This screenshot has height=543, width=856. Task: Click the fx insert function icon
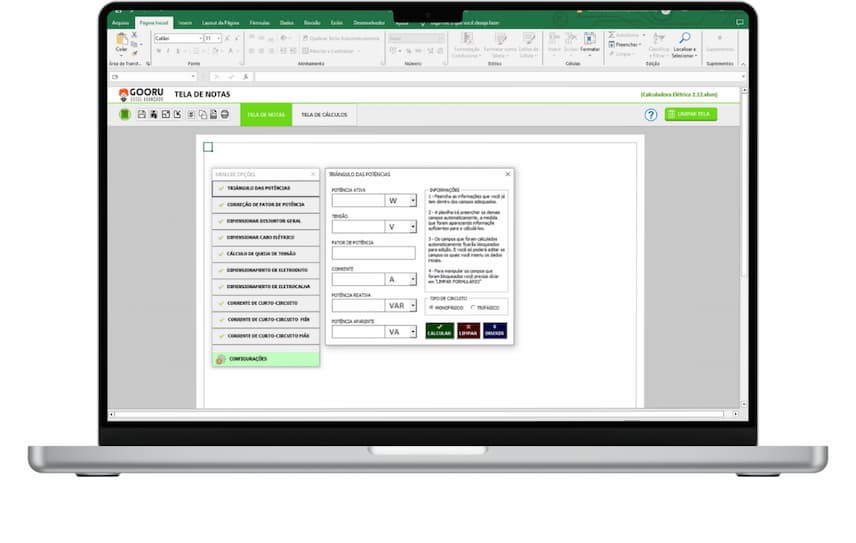click(x=246, y=77)
